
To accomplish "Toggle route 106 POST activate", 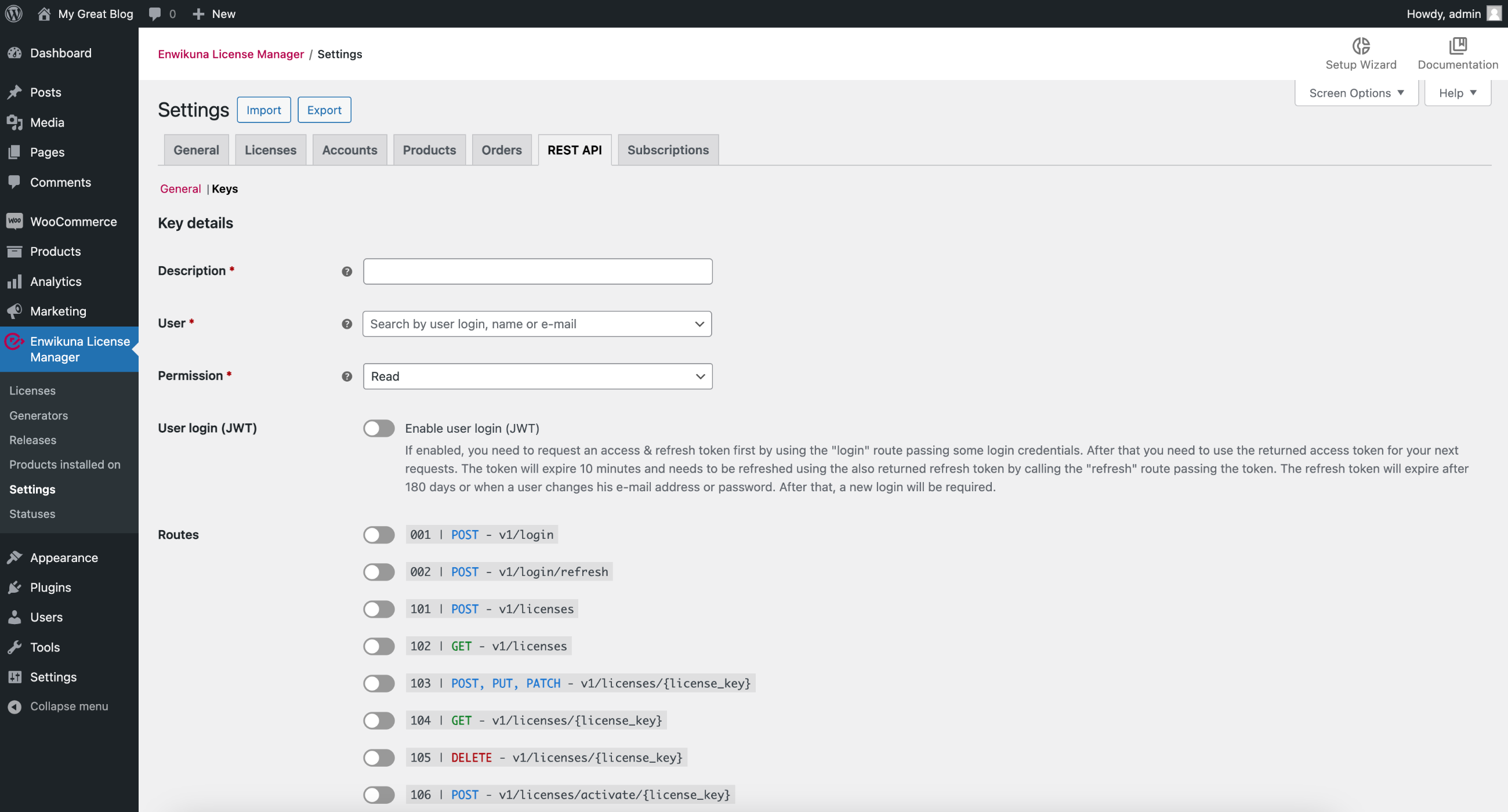I will point(379,795).
